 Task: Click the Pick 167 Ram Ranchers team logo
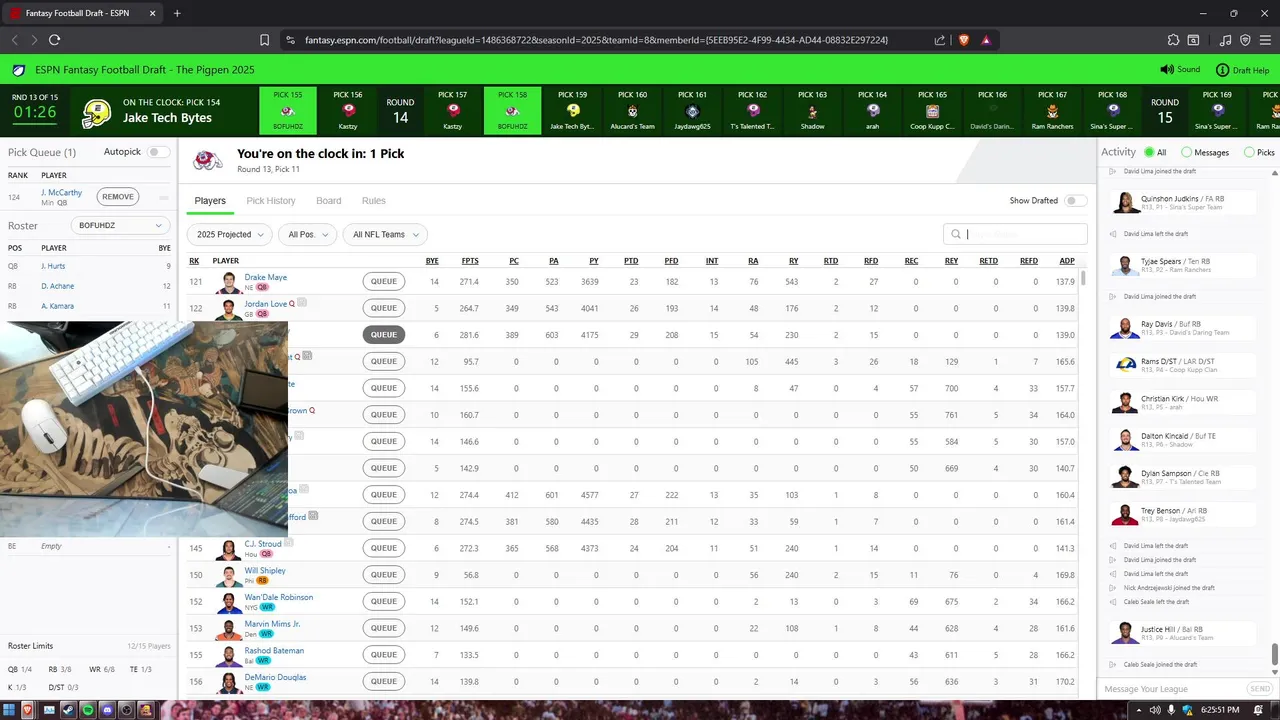tap(1053, 111)
